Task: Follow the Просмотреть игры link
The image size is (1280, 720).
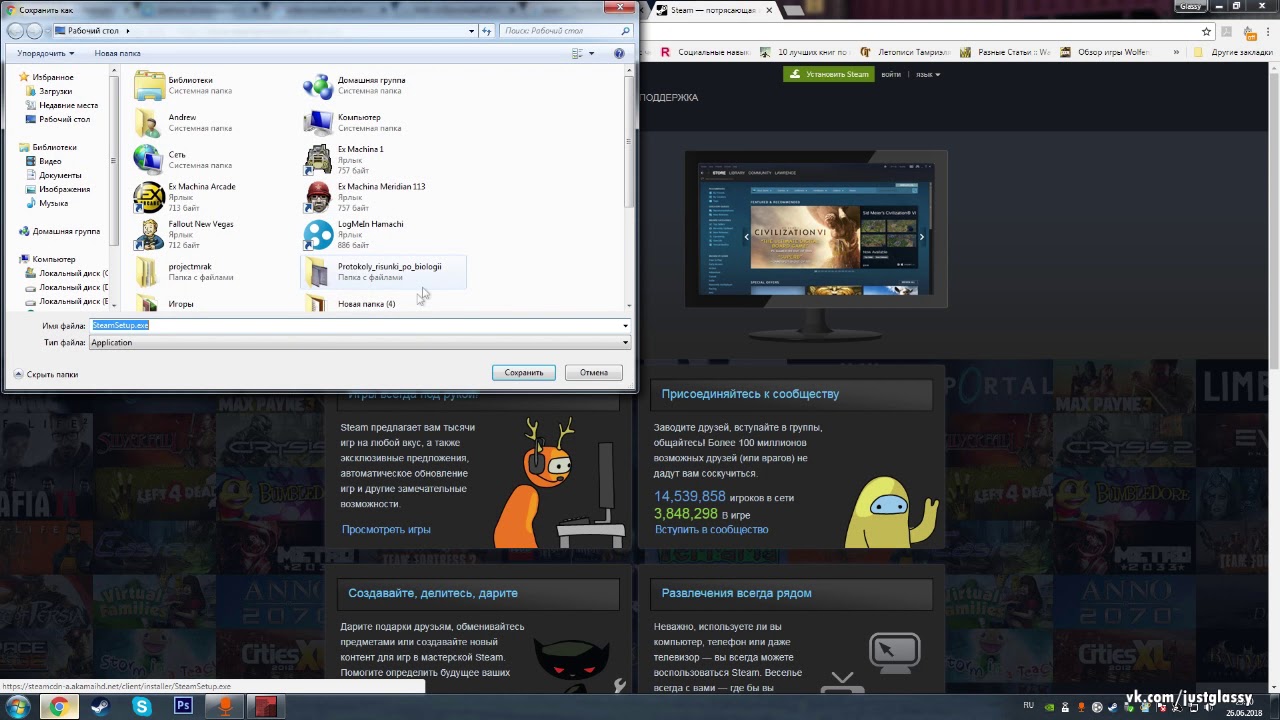Action: (x=386, y=529)
